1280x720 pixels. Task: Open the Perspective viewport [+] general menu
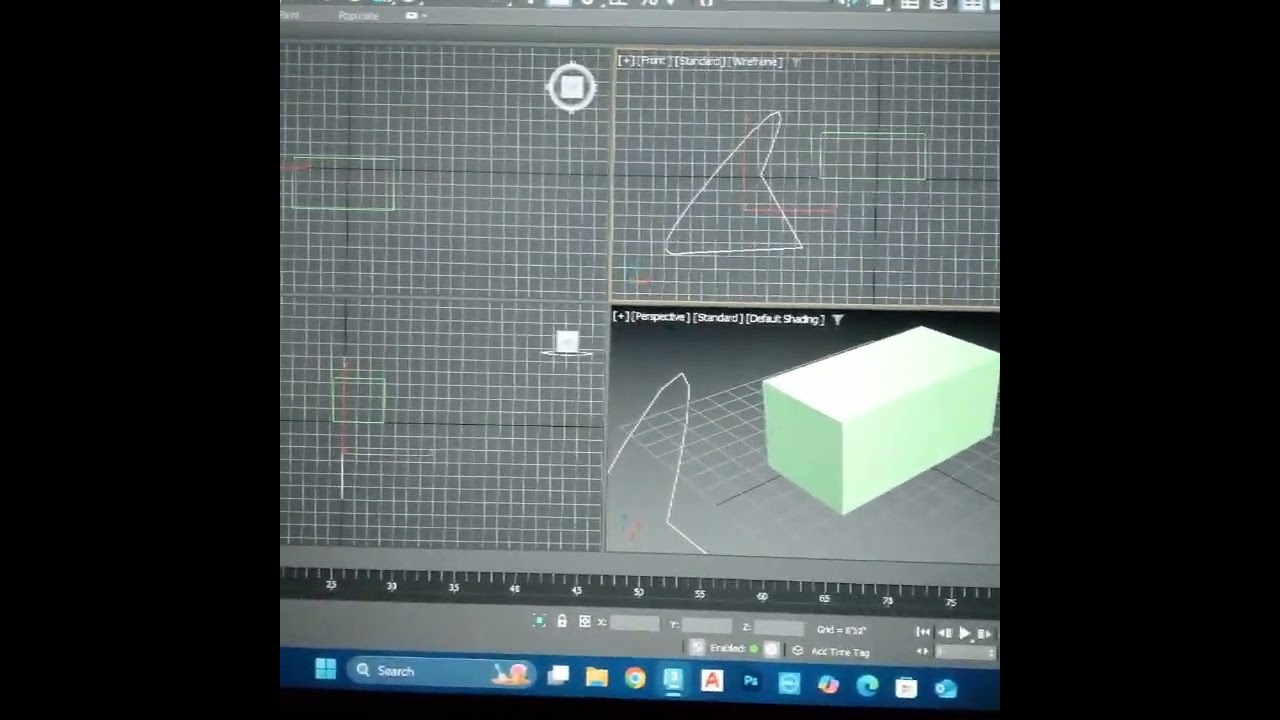pyautogui.click(x=621, y=317)
